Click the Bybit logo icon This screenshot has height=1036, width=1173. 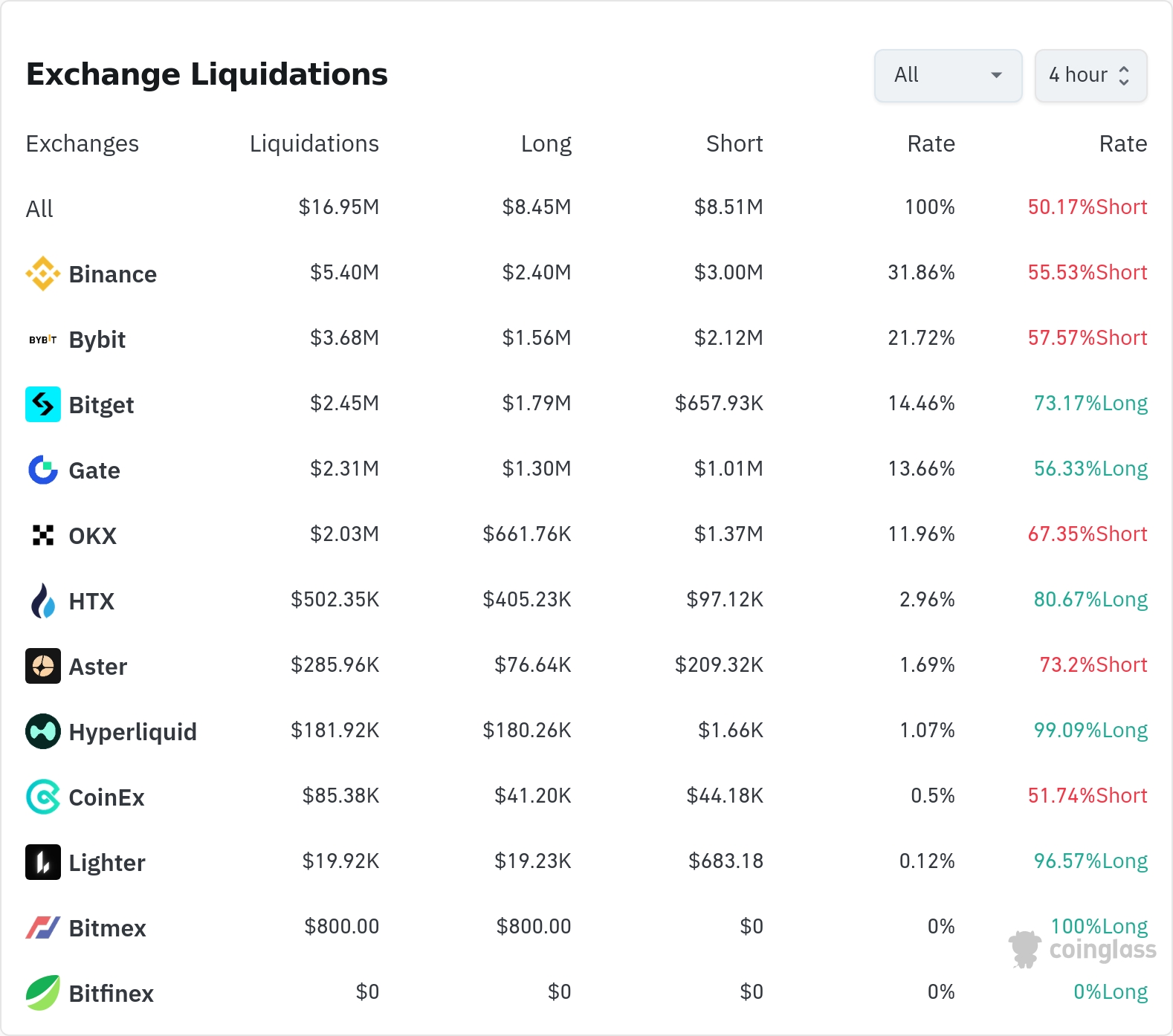(x=43, y=340)
